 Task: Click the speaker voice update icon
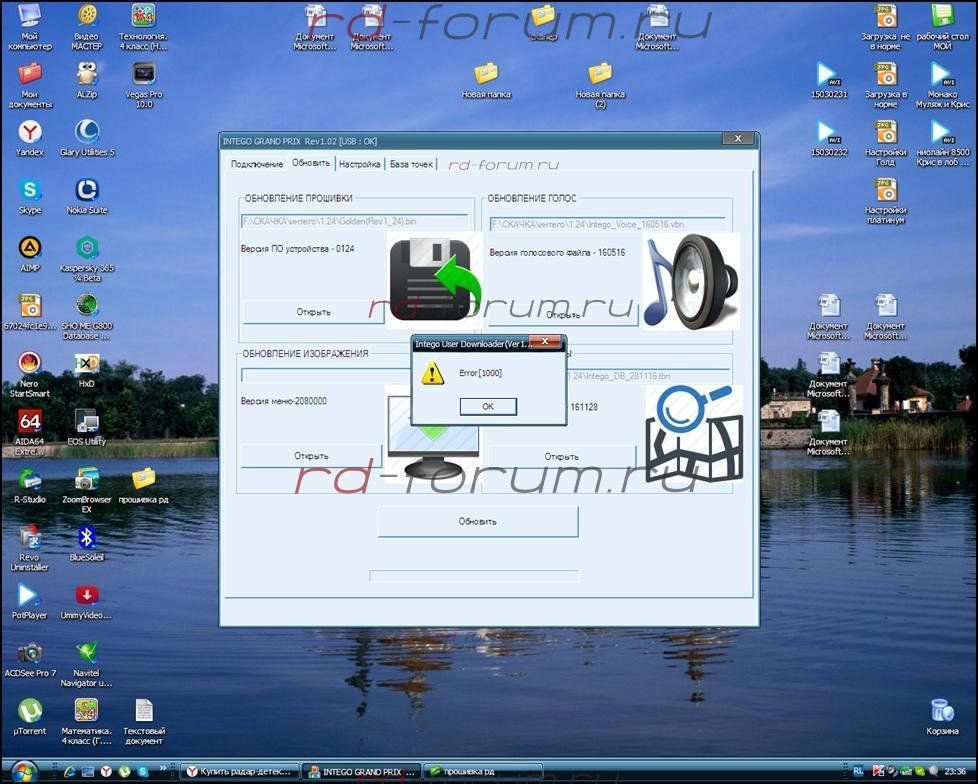[691, 281]
